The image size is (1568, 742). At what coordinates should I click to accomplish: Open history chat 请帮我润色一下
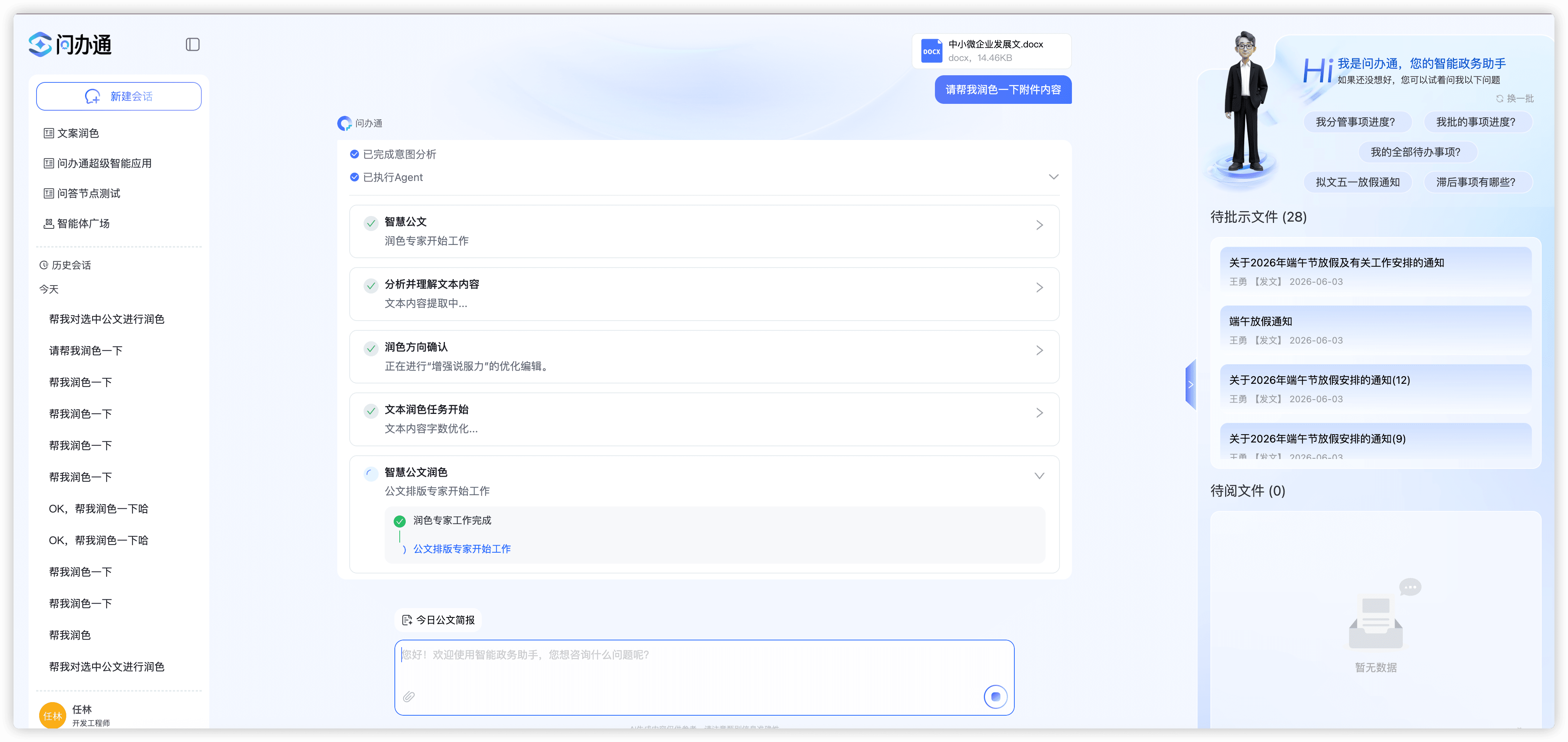tap(86, 351)
